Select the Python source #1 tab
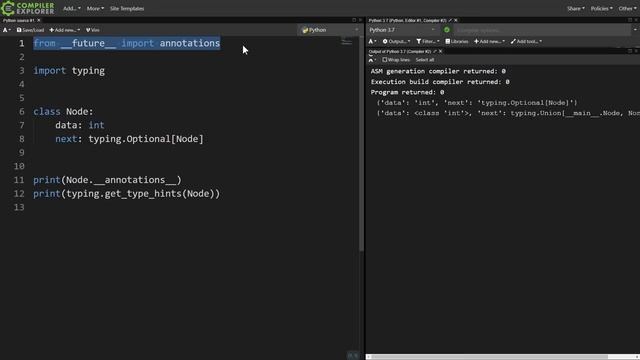The height and width of the screenshot is (360, 640). [x=19, y=20]
